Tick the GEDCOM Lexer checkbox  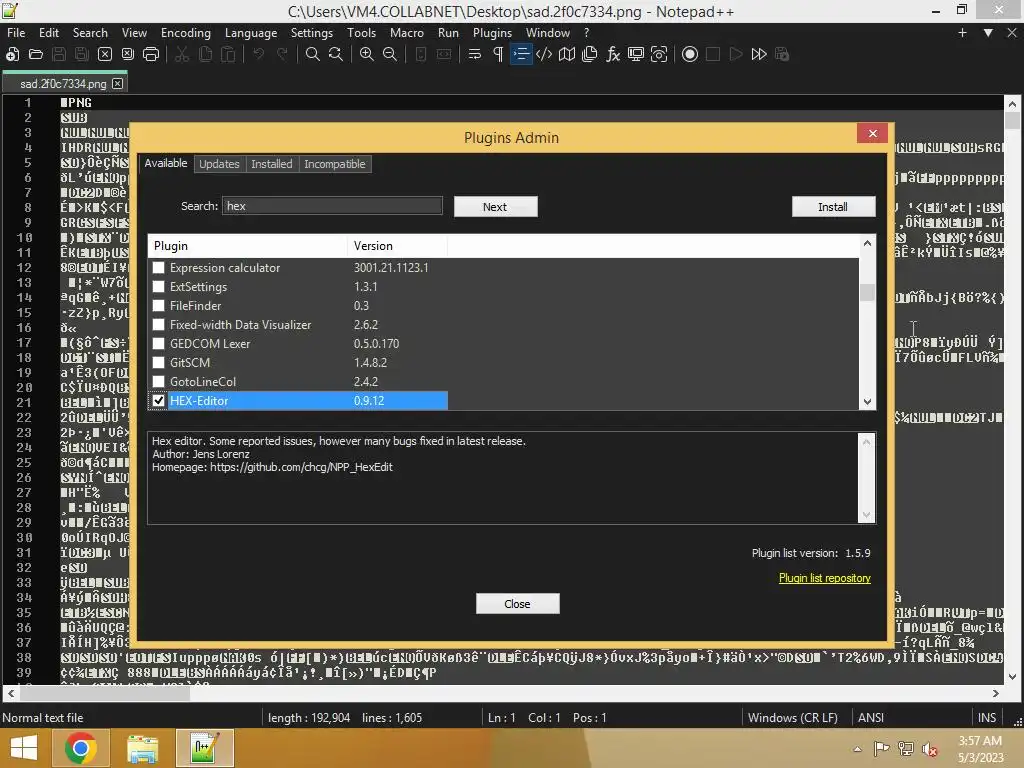[158, 344]
